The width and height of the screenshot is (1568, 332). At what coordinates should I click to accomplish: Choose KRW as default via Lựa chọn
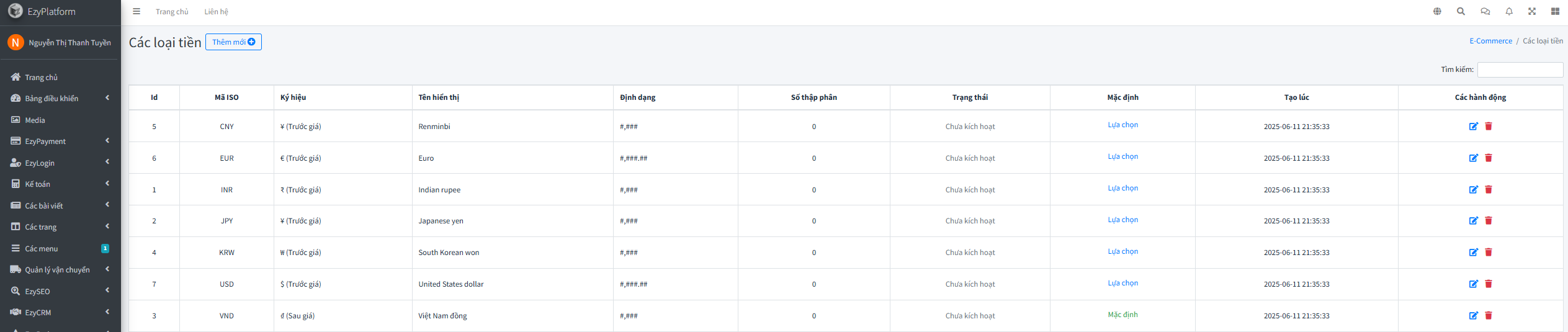pyautogui.click(x=1122, y=251)
